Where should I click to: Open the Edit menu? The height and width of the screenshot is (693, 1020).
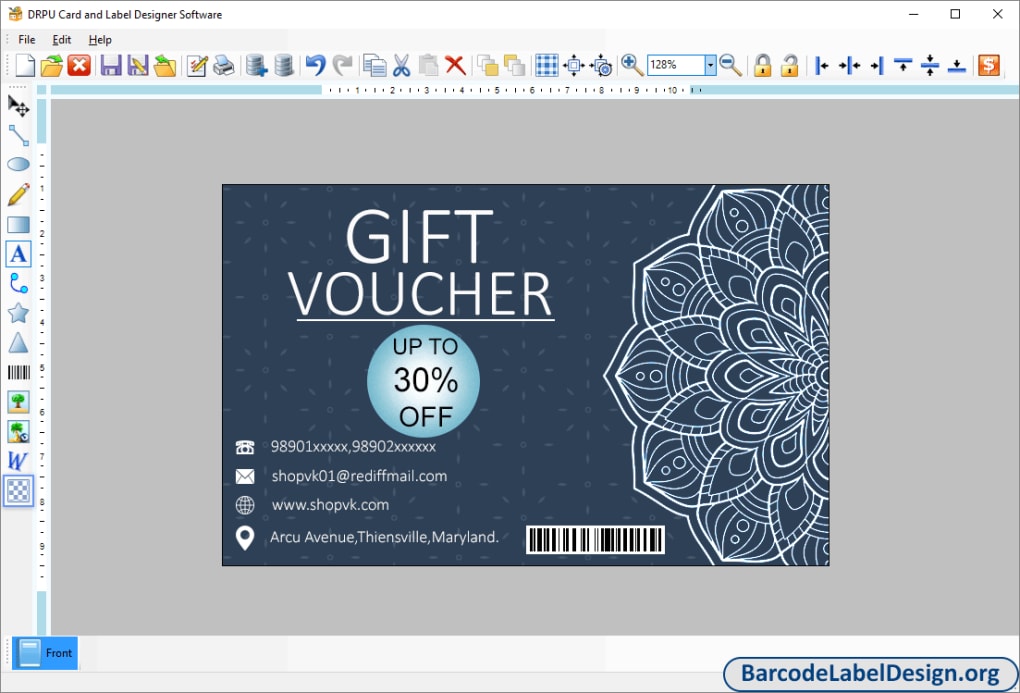pyautogui.click(x=61, y=40)
